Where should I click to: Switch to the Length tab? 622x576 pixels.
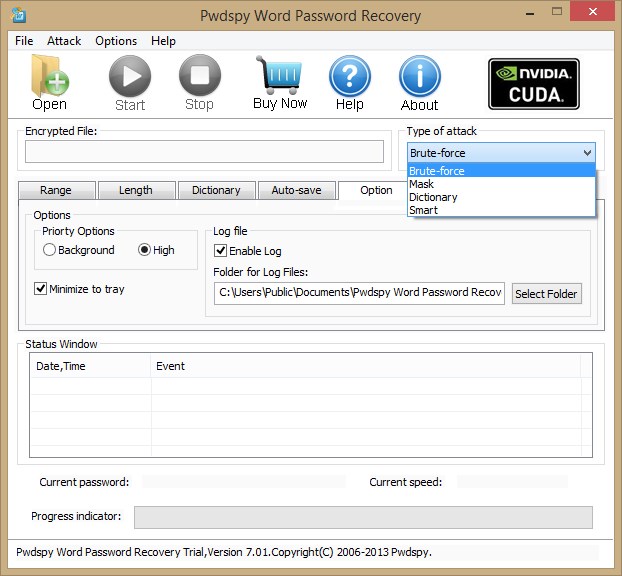(137, 190)
